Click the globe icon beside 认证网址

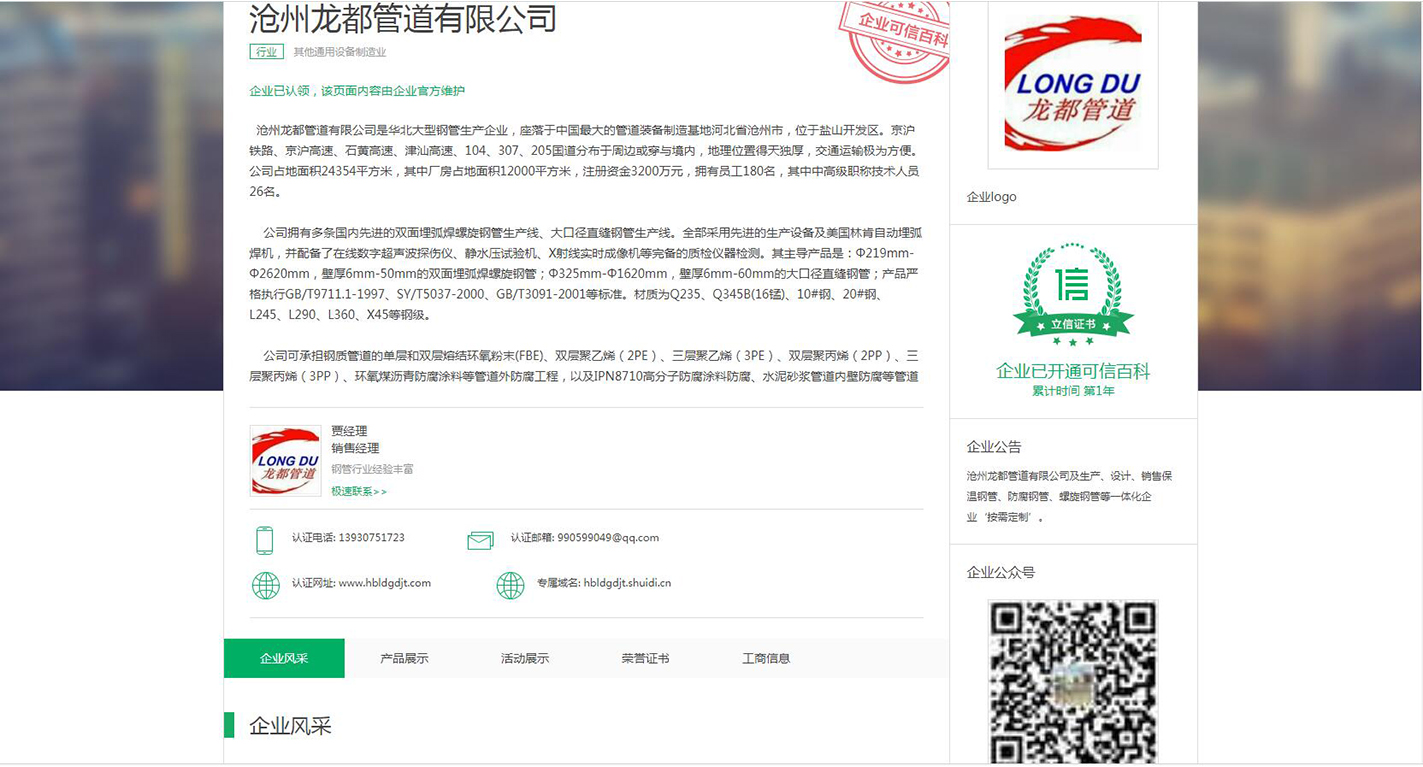click(x=266, y=585)
